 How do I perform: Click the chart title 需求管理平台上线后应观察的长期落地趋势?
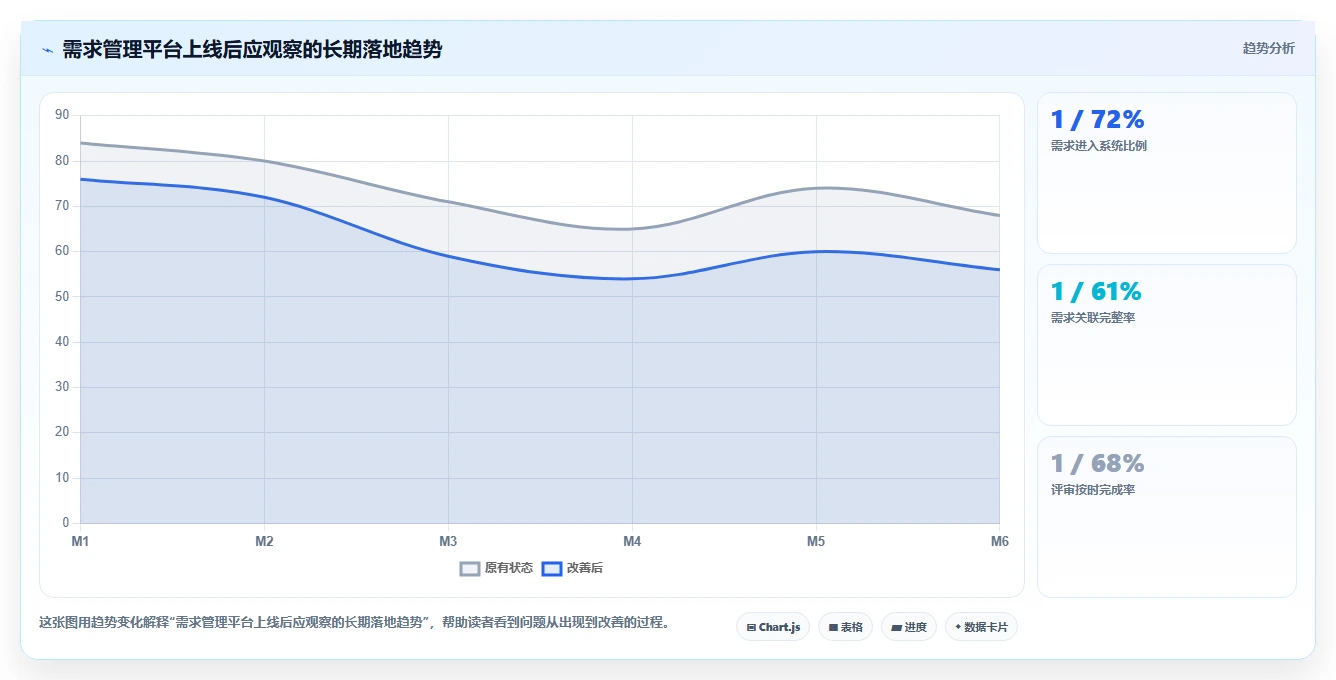(x=252, y=49)
